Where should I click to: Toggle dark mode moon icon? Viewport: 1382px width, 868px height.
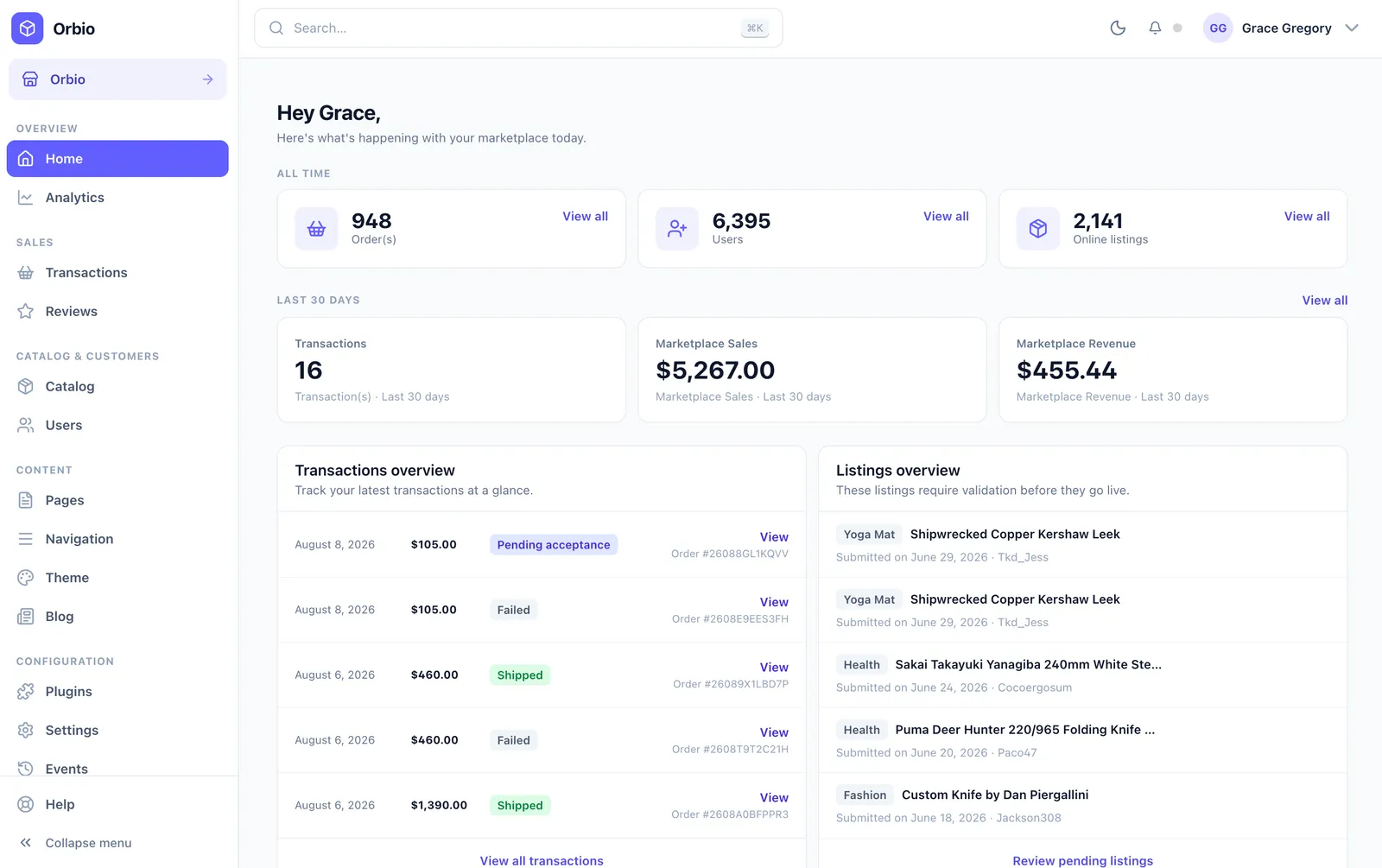[1118, 28]
